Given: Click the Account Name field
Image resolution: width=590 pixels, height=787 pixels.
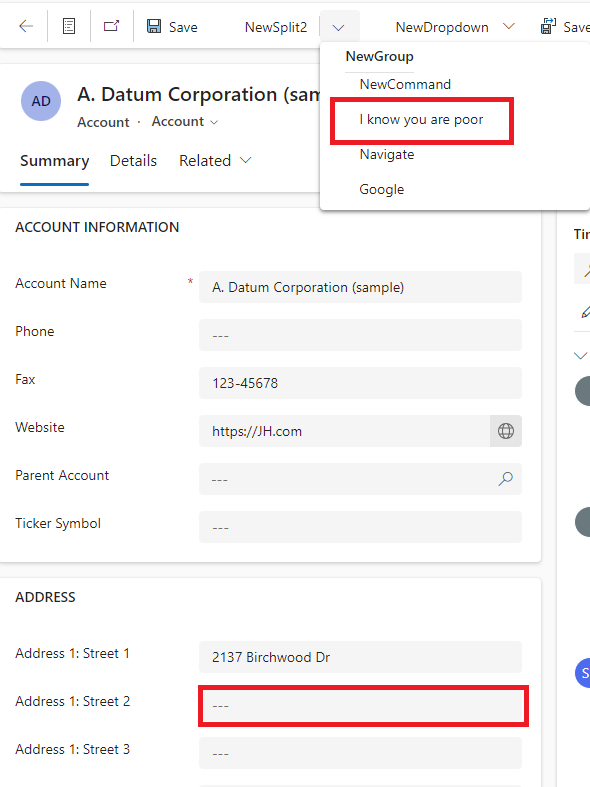Looking at the screenshot, I should click(x=360, y=287).
